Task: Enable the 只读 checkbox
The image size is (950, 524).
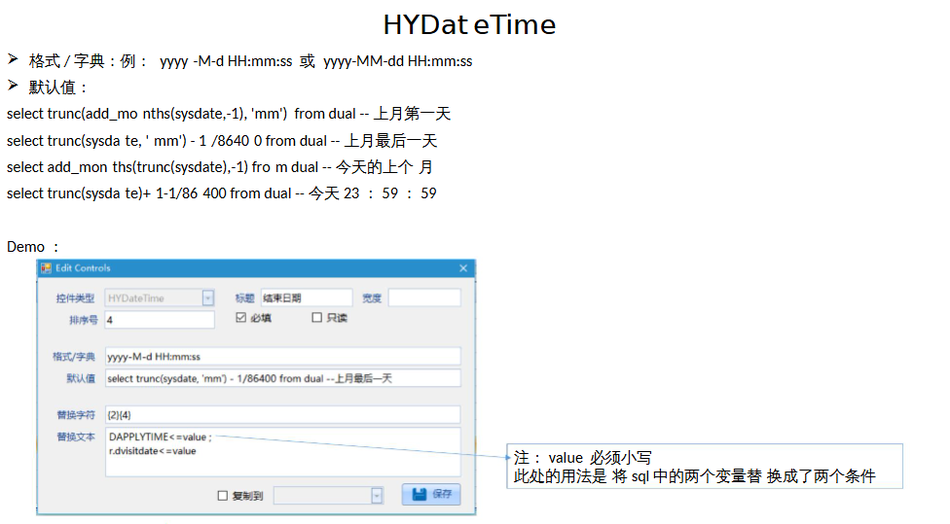Action: (317, 318)
